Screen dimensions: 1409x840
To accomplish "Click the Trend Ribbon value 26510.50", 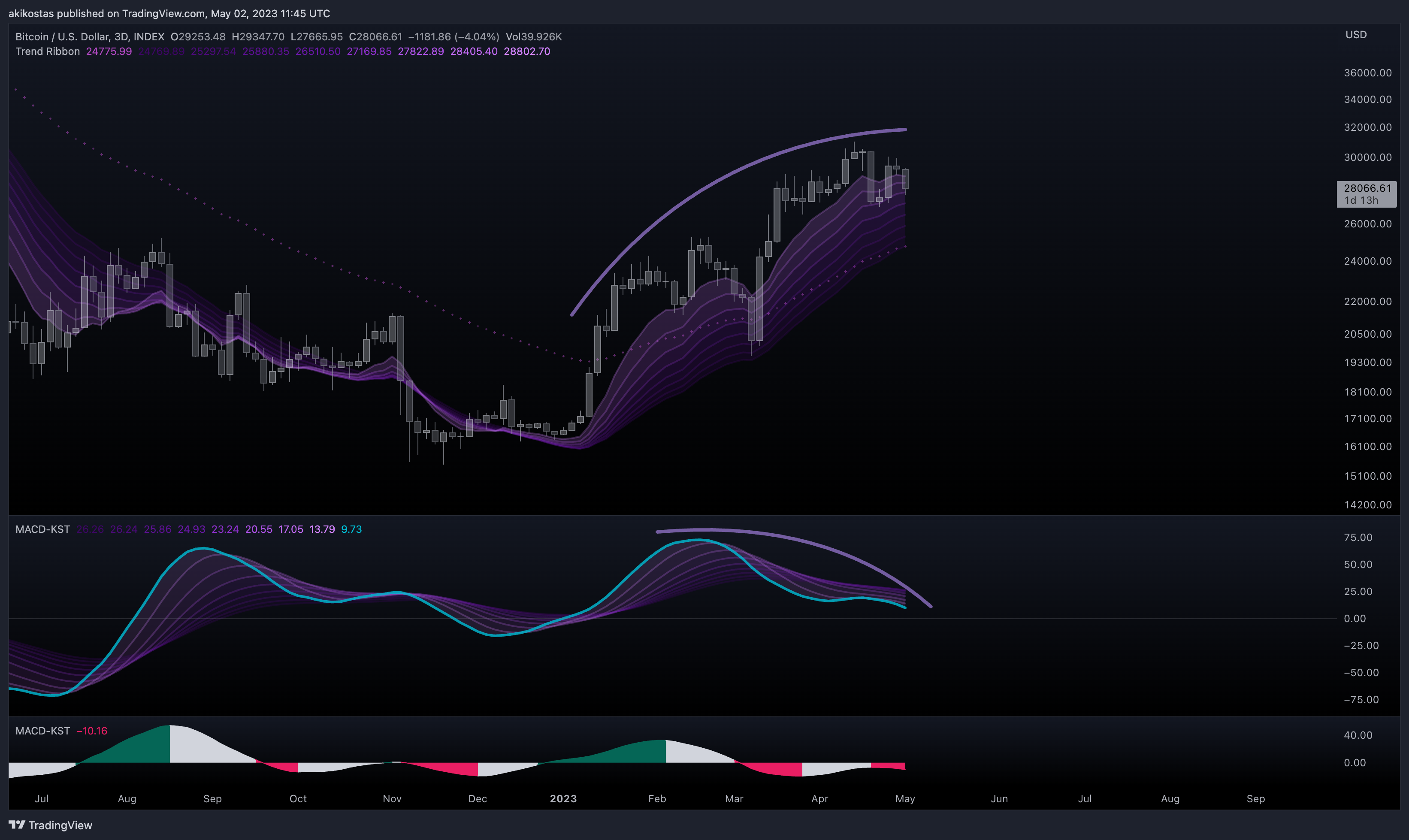I will (x=317, y=51).
